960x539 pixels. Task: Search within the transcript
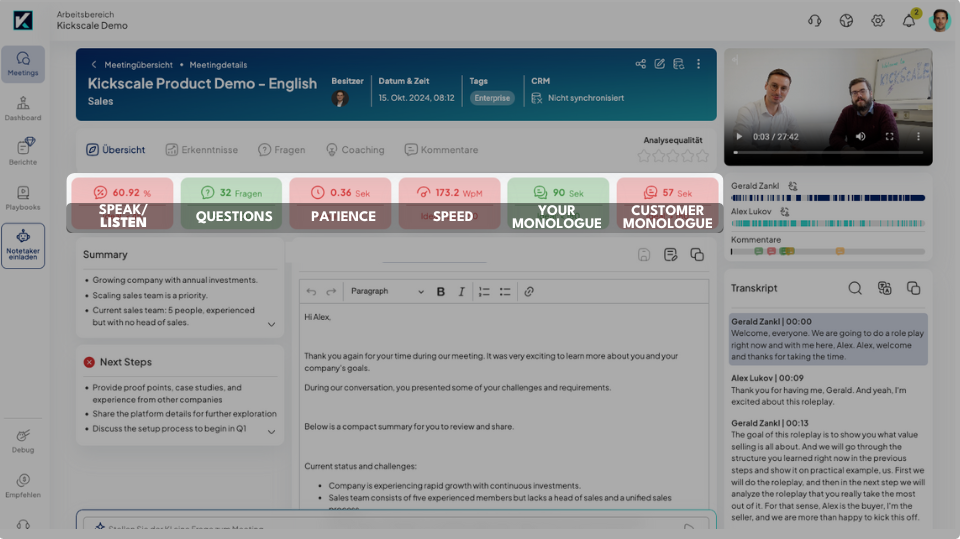[855, 288]
